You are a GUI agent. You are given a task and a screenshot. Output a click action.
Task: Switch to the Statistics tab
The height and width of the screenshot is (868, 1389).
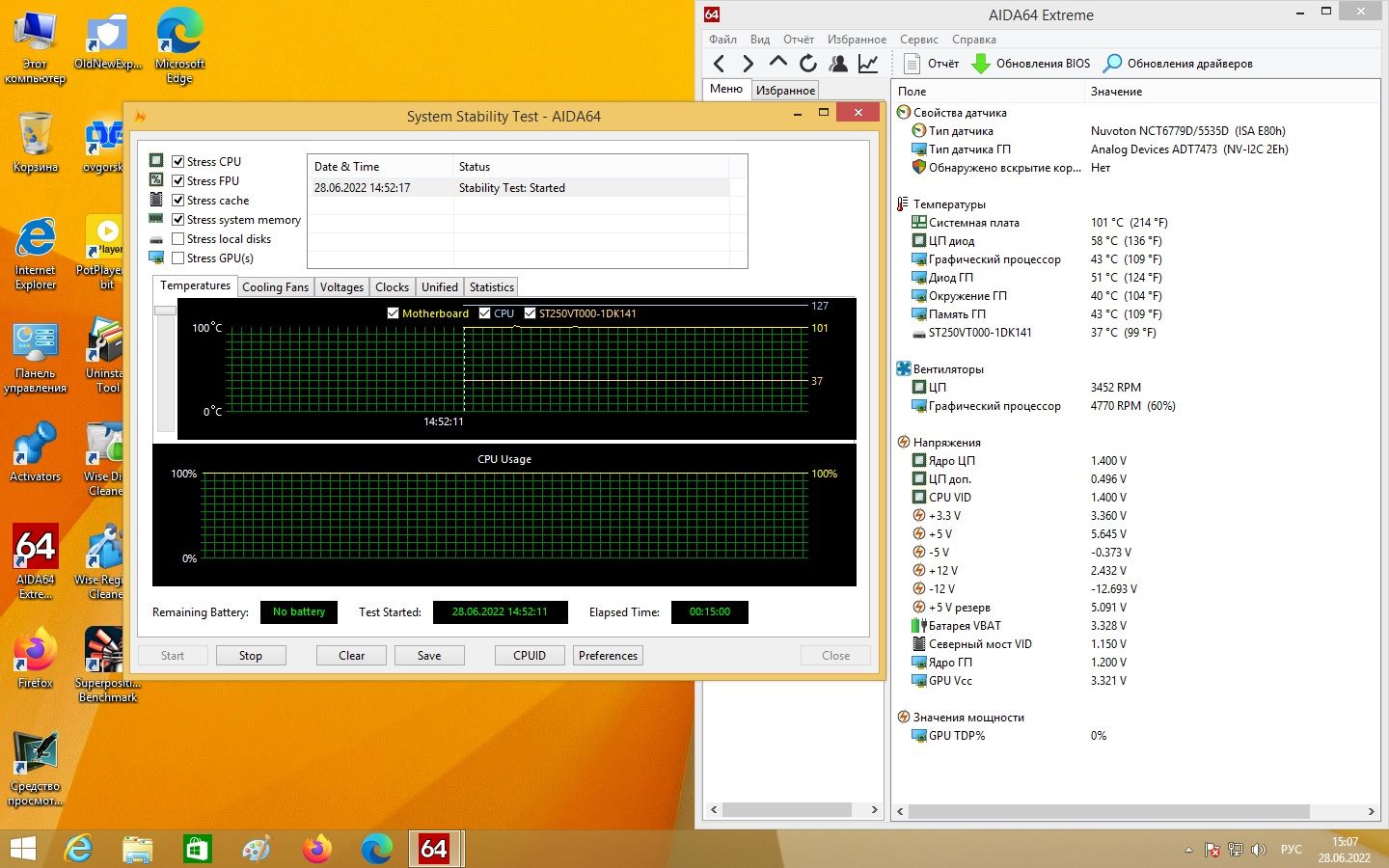(492, 287)
